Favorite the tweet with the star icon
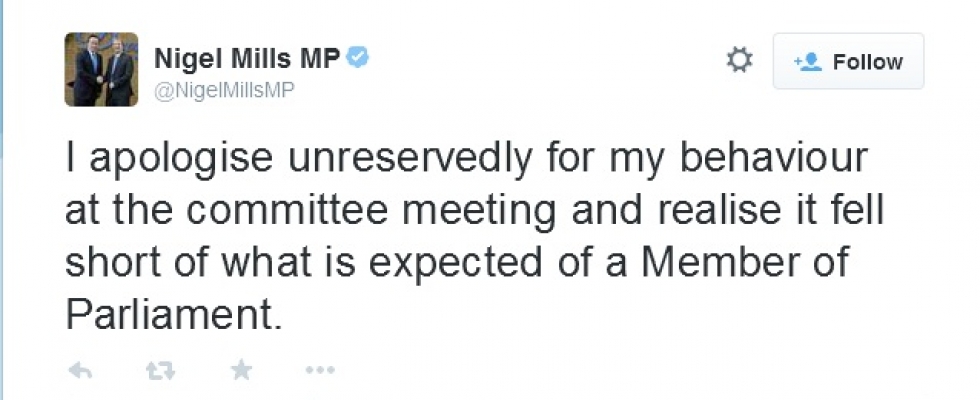The height and width of the screenshot is (400, 980). [x=241, y=371]
